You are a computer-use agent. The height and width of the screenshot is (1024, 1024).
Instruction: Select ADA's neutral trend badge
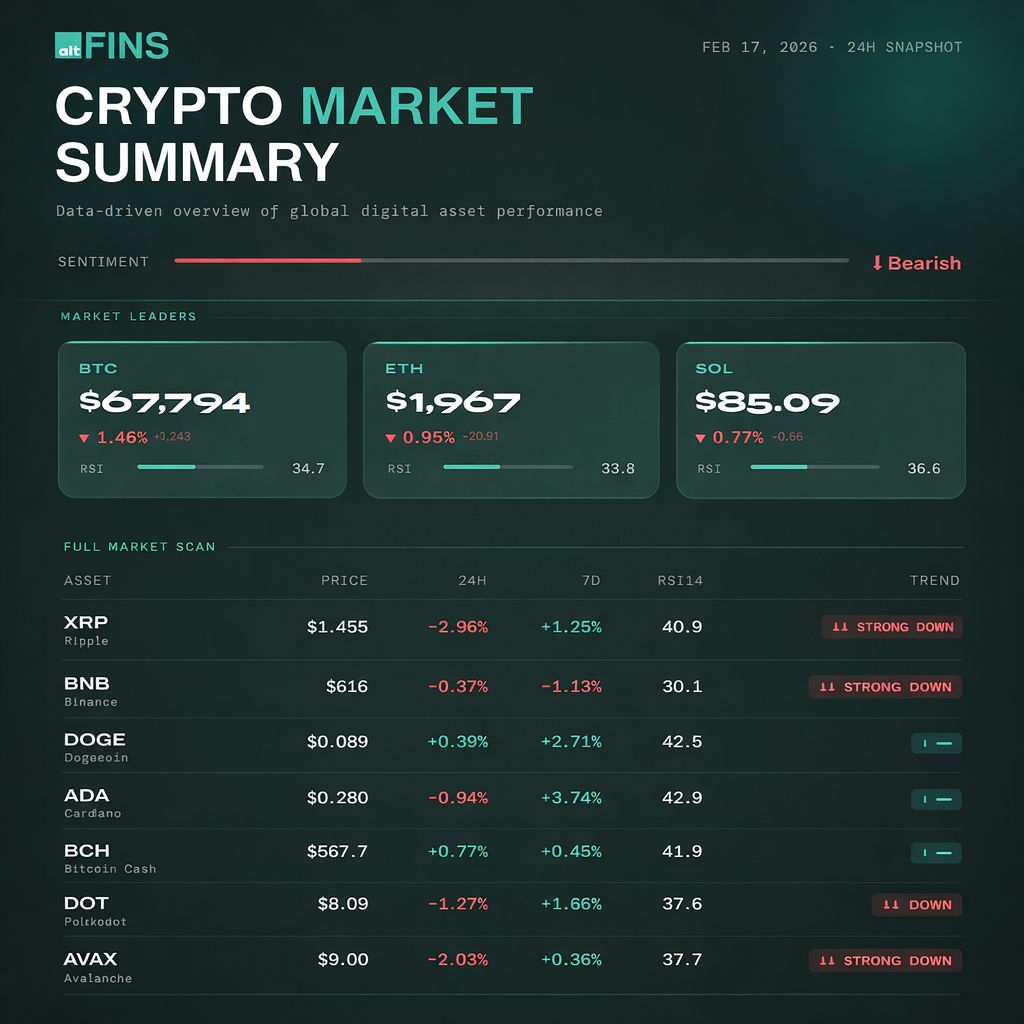coord(936,799)
